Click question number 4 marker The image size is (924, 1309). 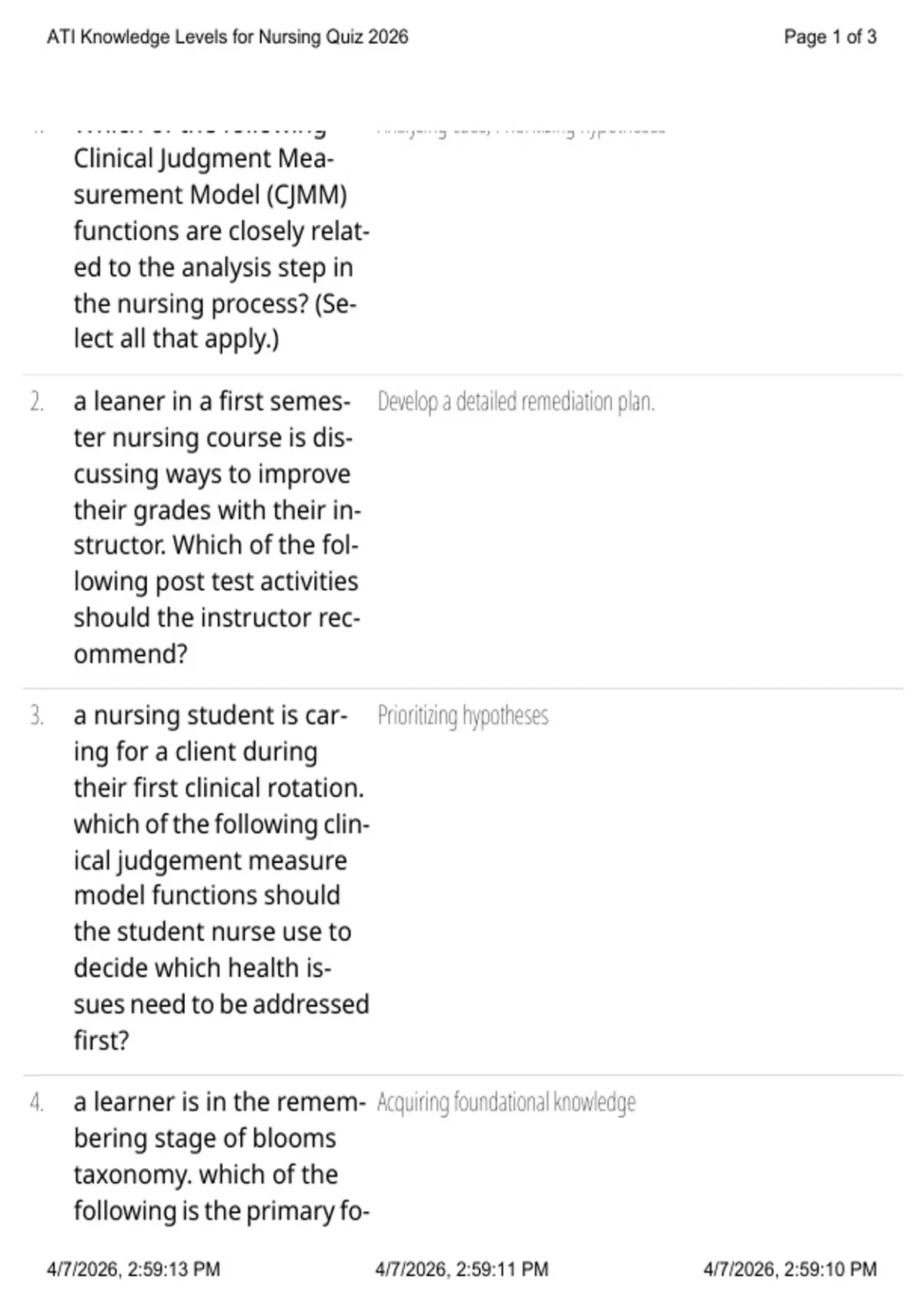(x=37, y=1102)
